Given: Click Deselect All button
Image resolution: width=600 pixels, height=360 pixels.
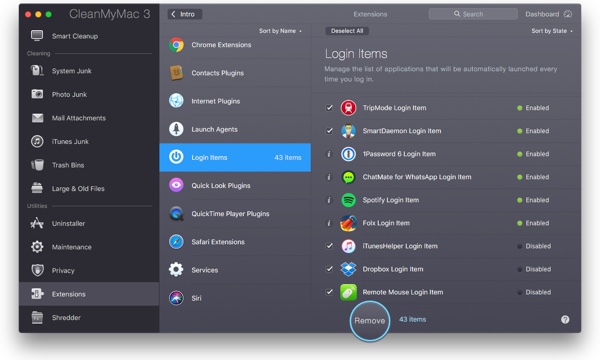Looking at the screenshot, I should 347,31.
